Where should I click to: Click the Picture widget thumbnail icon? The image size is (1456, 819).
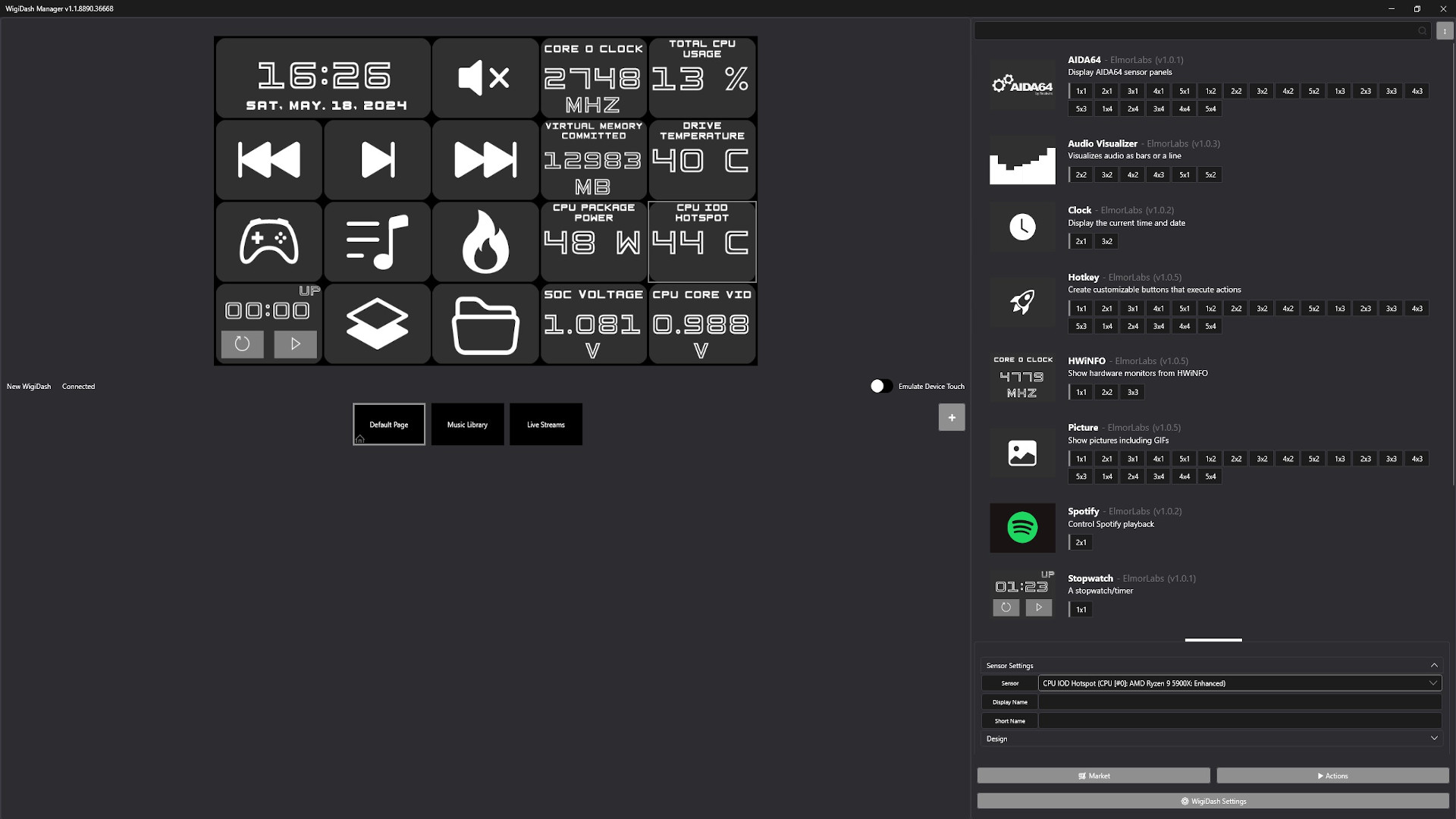pyautogui.click(x=1022, y=453)
